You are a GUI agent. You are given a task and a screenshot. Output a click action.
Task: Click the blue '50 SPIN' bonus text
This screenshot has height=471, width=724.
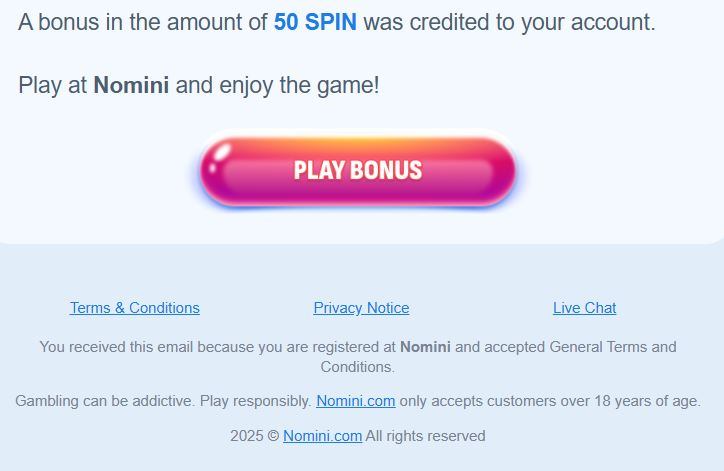[x=315, y=22]
